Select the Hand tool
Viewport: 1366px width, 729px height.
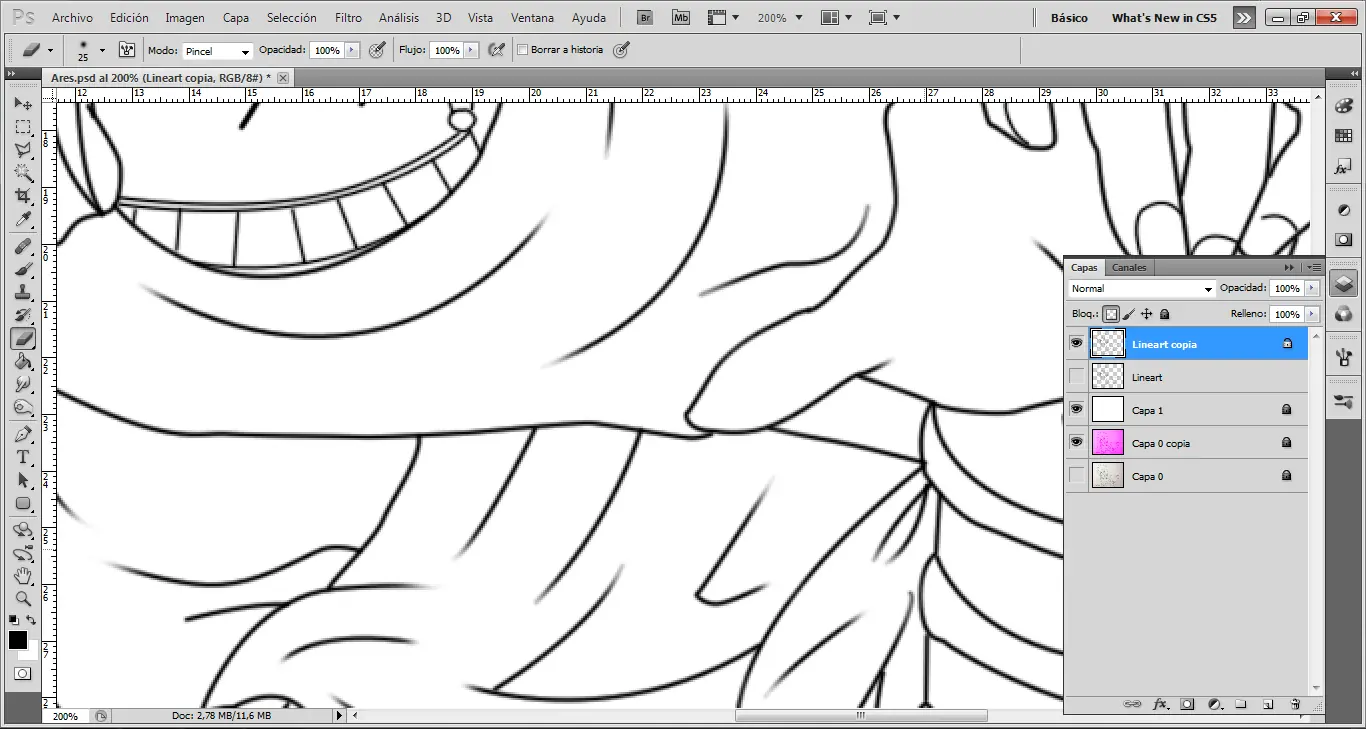tap(23, 576)
